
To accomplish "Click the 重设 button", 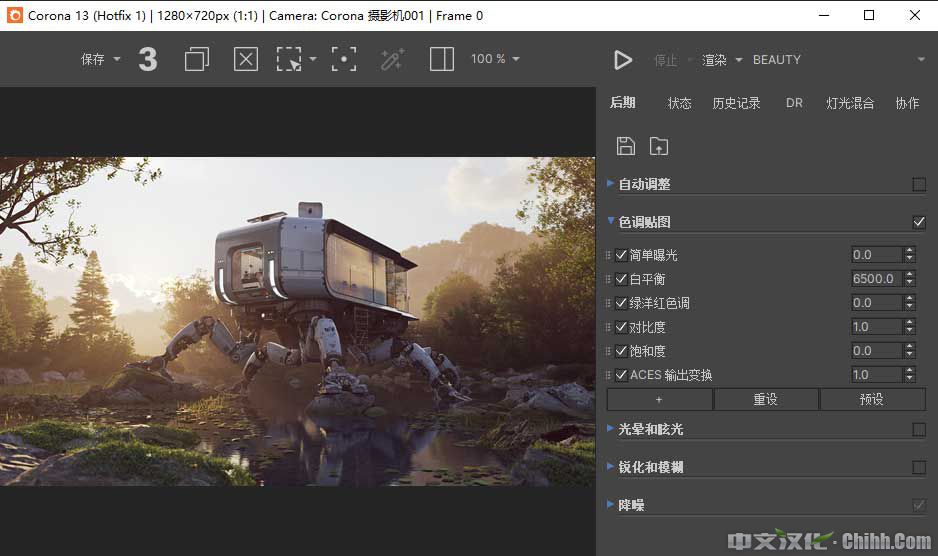I will (765, 399).
